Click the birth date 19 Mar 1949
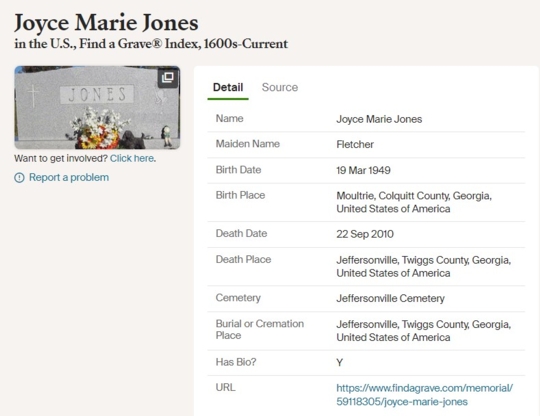Screen dimensions: 540x416 pos(363,170)
